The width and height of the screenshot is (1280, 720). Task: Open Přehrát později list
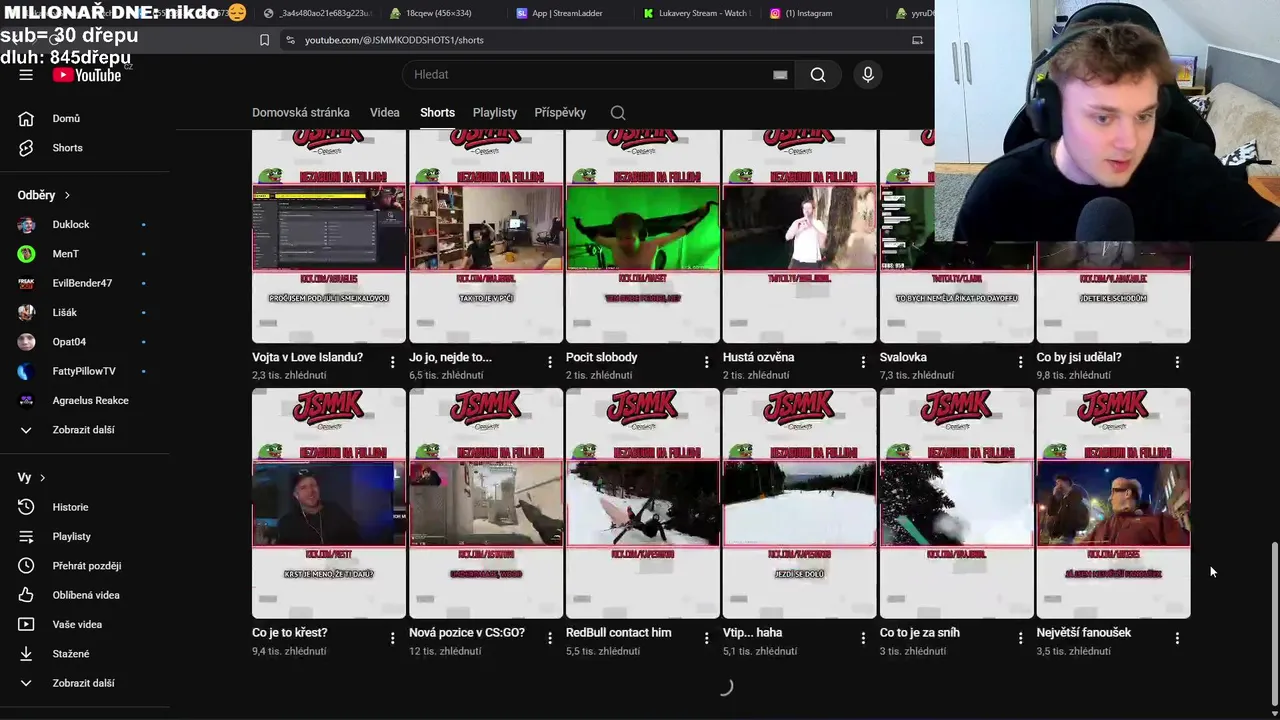click(85, 566)
